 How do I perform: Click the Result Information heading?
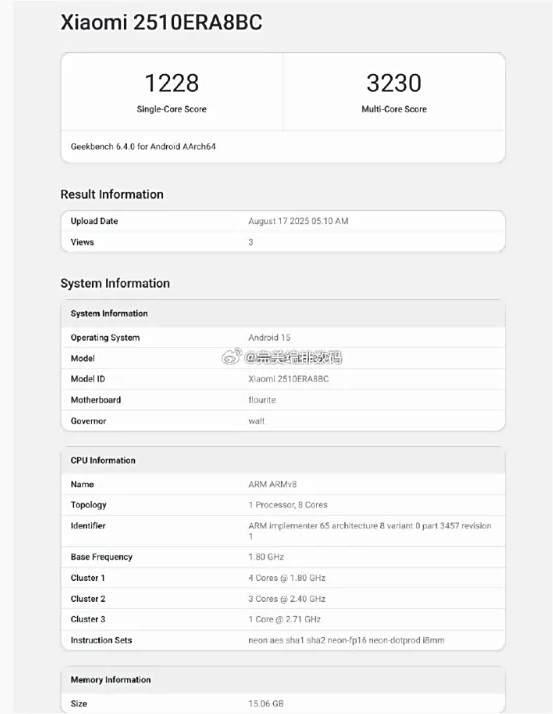[112, 194]
